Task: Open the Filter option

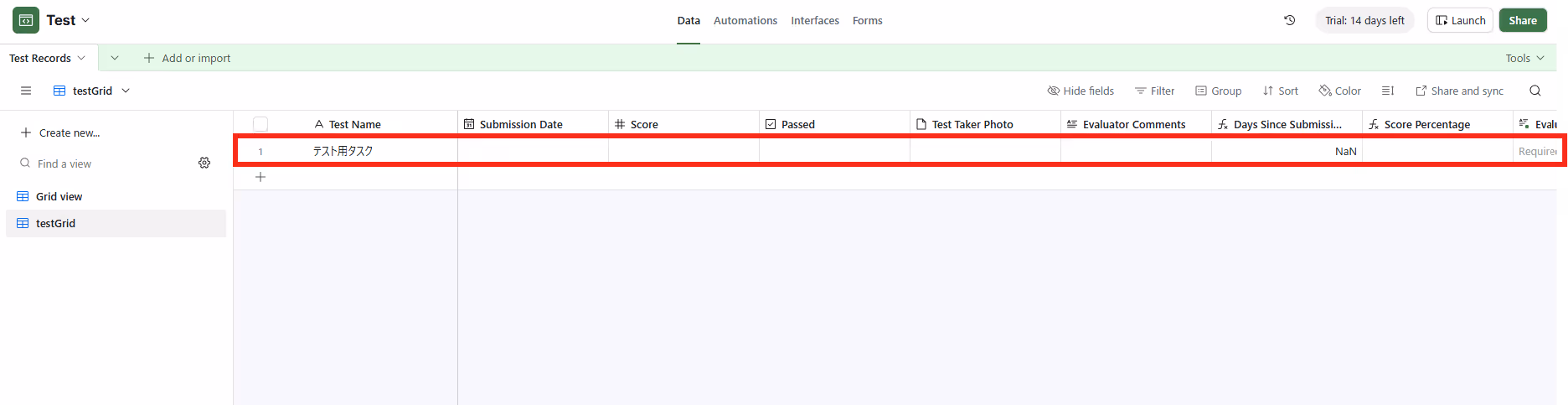Action: (x=1154, y=91)
